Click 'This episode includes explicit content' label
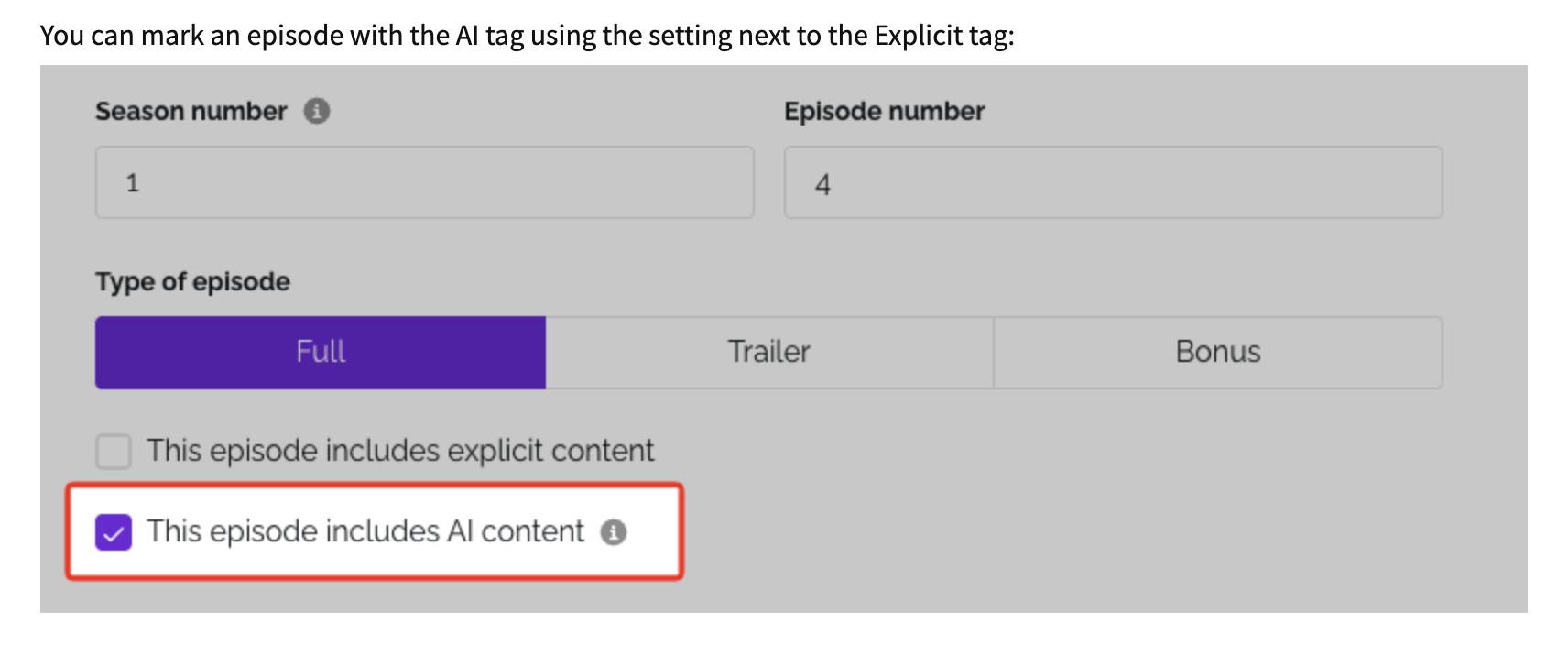 (x=400, y=451)
